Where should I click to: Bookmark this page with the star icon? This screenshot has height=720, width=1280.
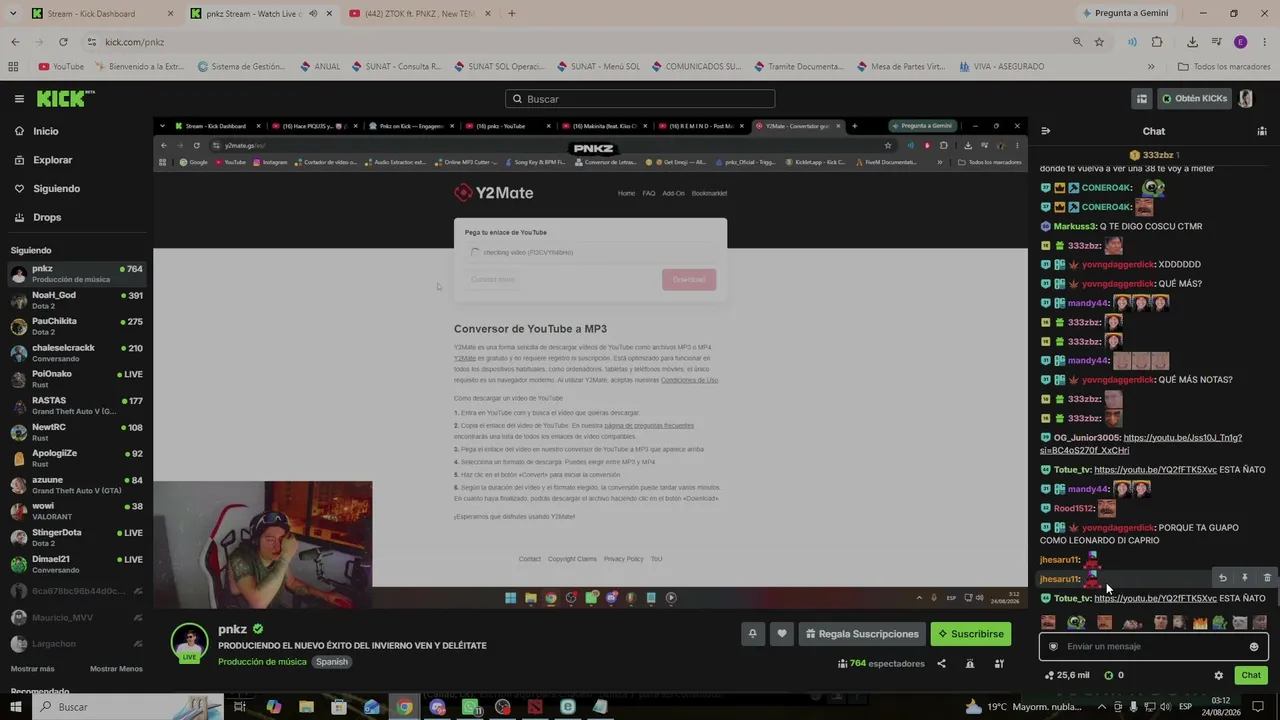1099,42
